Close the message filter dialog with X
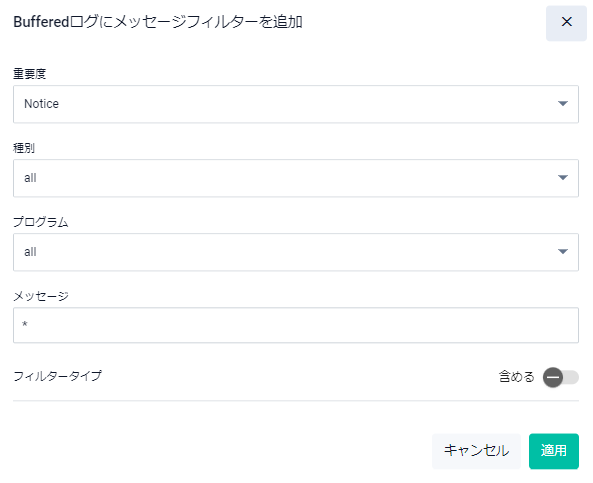Image resolution: width=593 pixels, height=483 pixels. (566, 22)
